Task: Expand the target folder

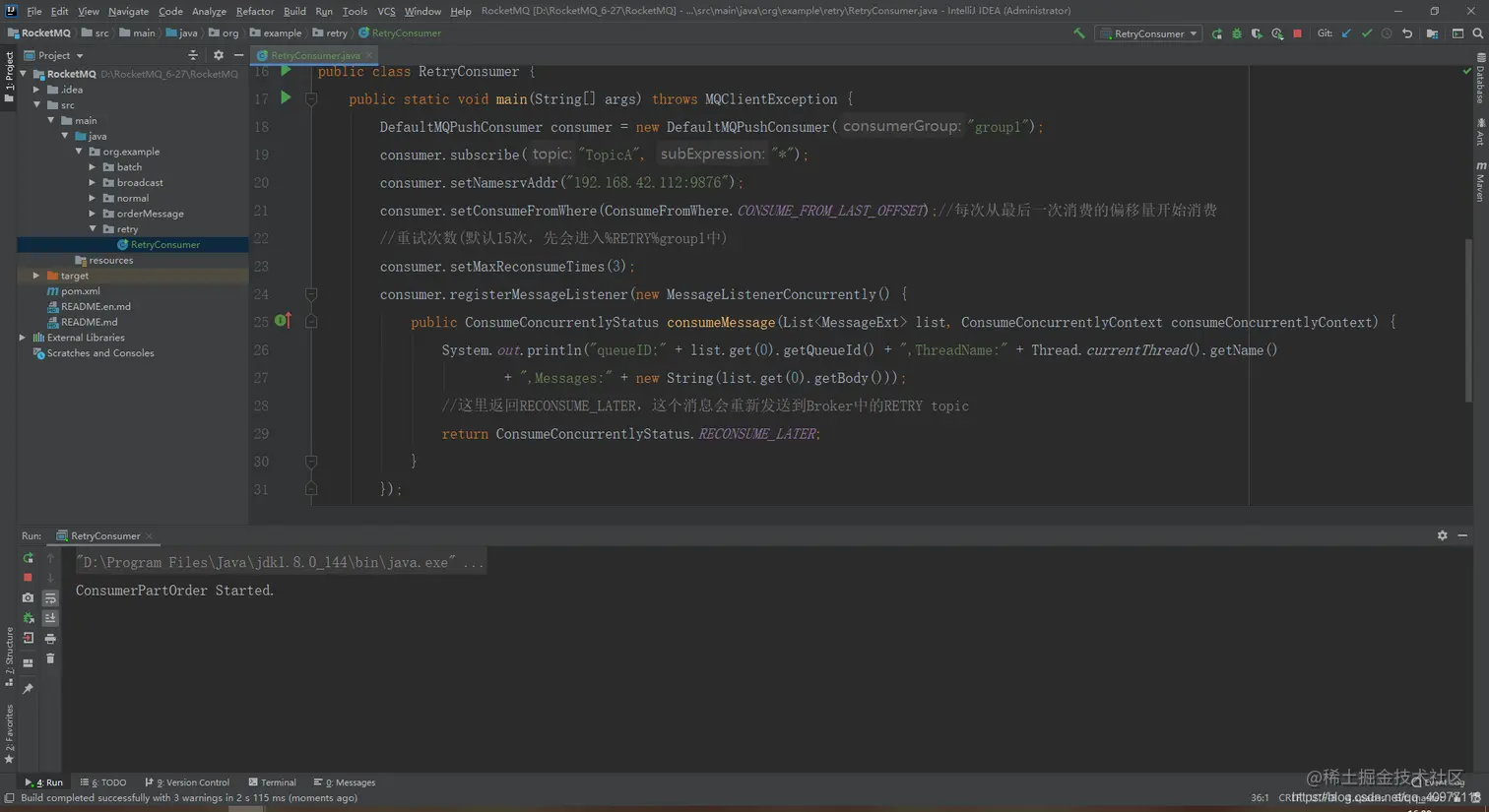Action: tap(37, 276)
